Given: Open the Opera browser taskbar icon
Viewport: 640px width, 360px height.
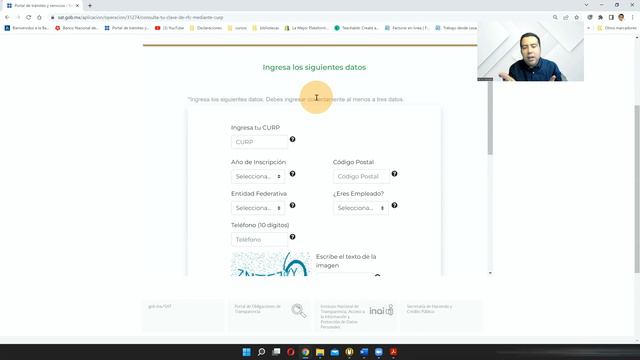Looking at the screenshot, I should coord(291,352).
